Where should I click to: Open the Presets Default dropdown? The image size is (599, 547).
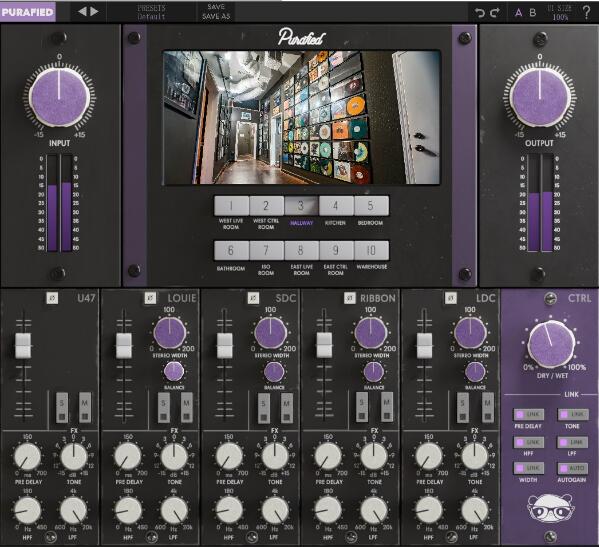pyautogui.click(x=151, y=12)
